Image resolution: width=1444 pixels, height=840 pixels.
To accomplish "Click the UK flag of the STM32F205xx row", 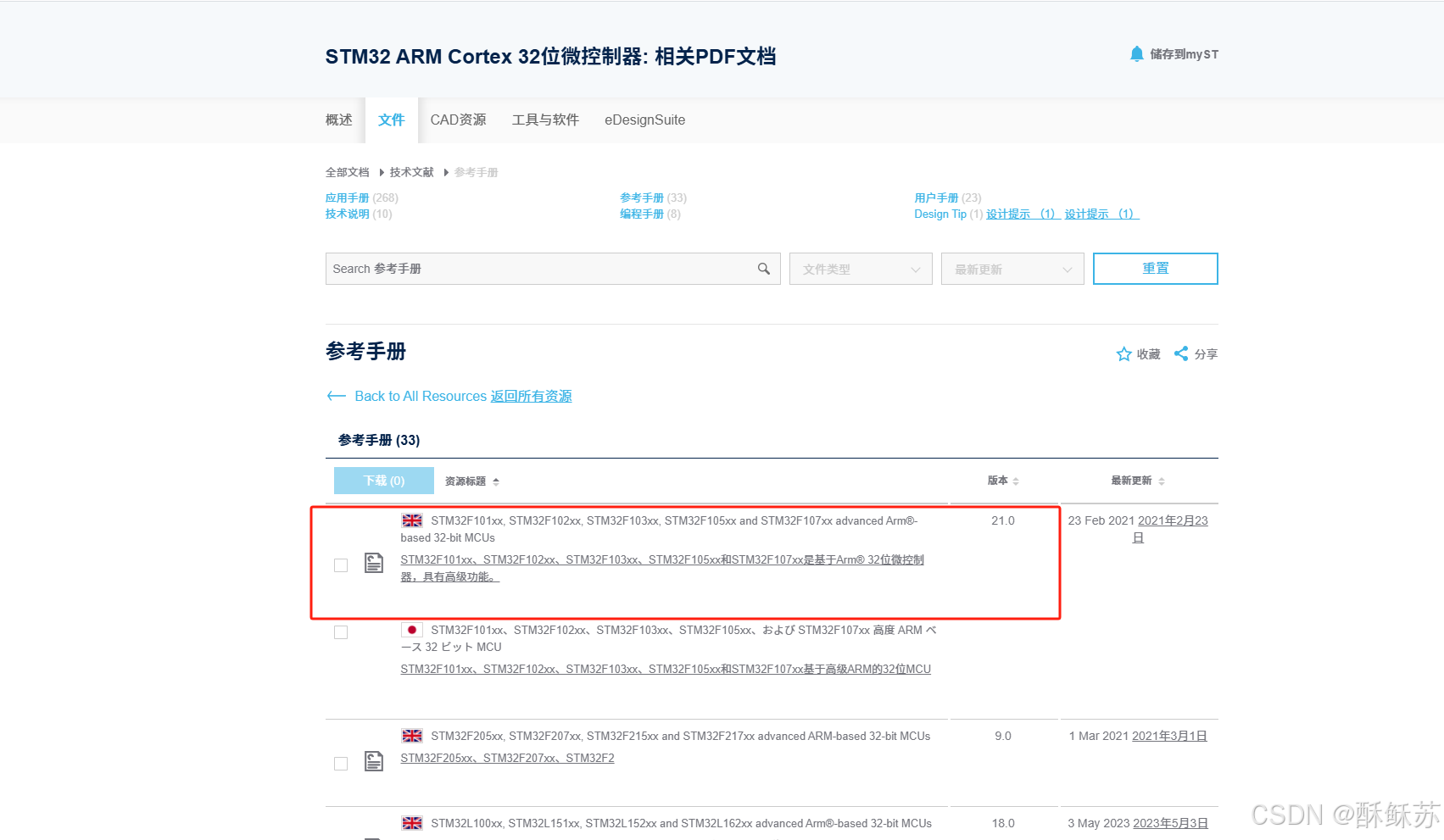I will click(412, 736).
